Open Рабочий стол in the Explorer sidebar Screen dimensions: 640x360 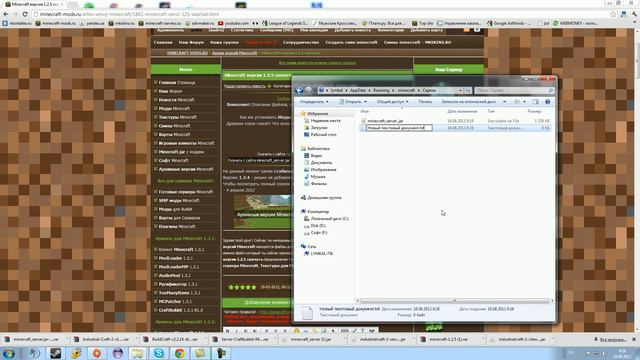pyautogui.click(x=320, y=135)
